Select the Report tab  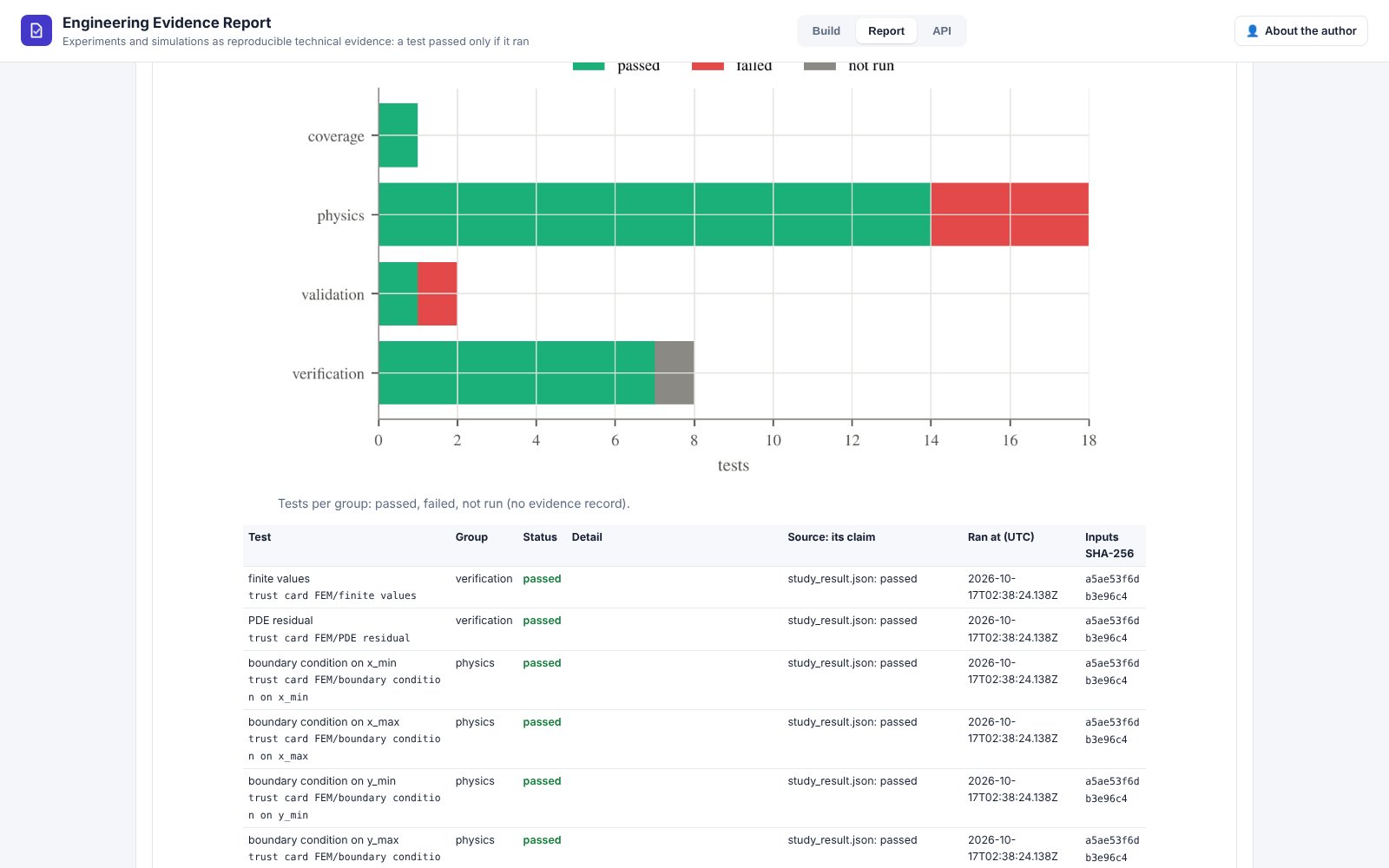pyautogui.click(x=886, y=30)
